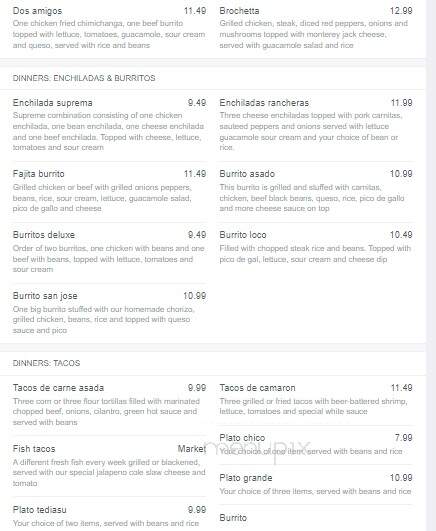
Task: Select the Plato chico item
Action: pyautogui.click(x=242, y=438)
